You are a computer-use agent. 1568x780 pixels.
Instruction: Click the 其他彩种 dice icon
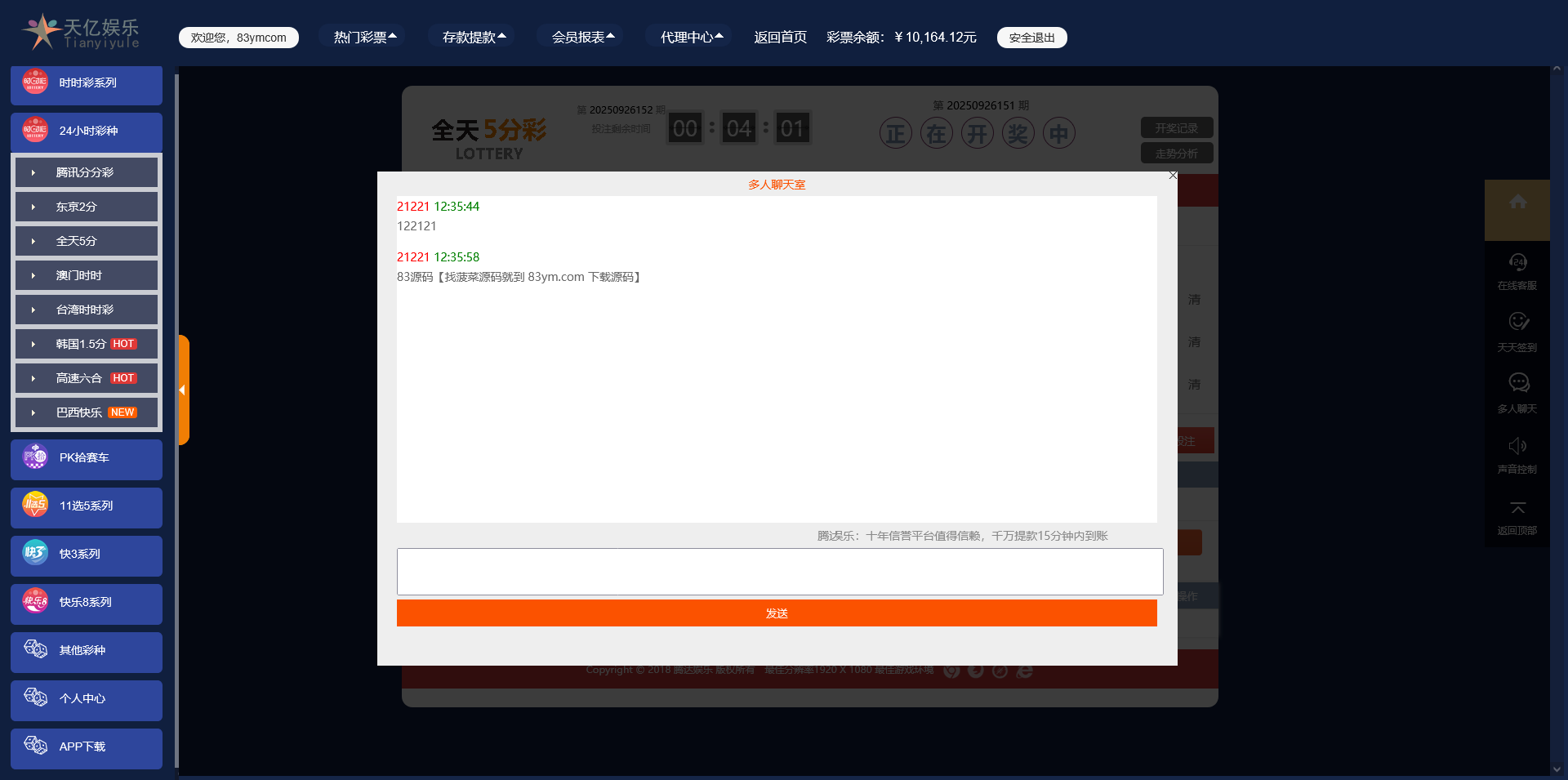pyautogui.click(x=35, y=649)
